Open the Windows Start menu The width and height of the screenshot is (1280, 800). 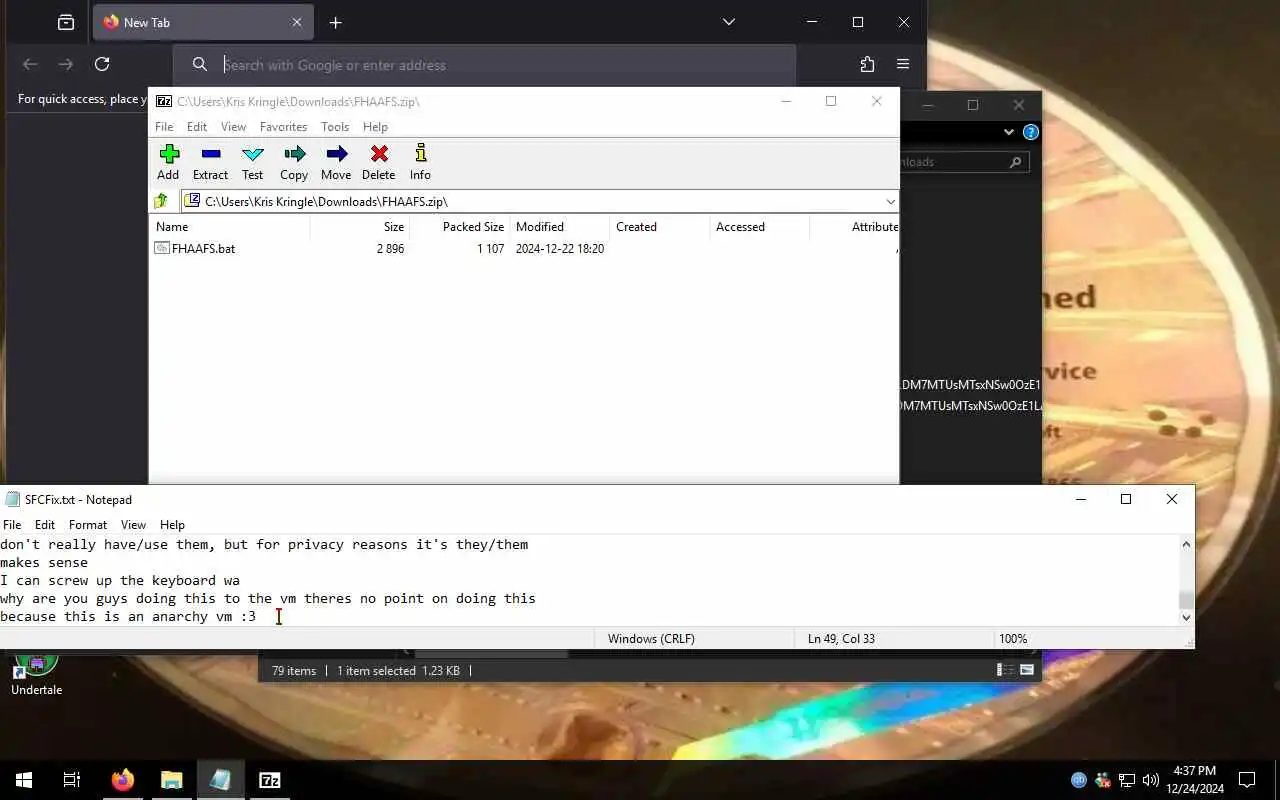tap(24, 780)
